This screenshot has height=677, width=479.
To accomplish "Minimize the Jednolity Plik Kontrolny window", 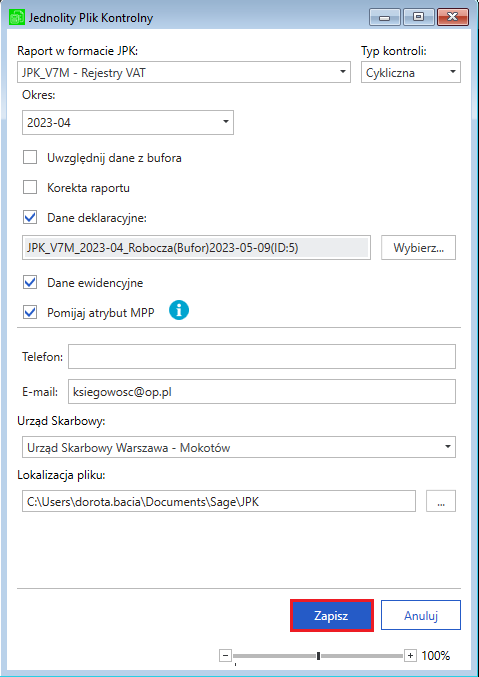I will click(385, 17).
